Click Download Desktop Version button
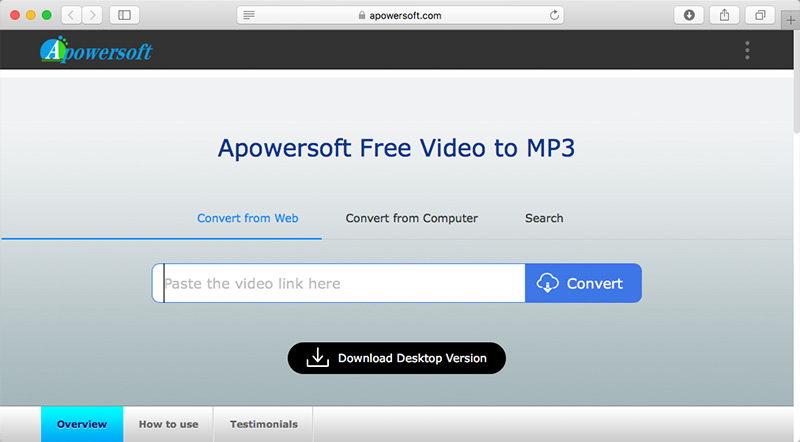 [396, 358]
